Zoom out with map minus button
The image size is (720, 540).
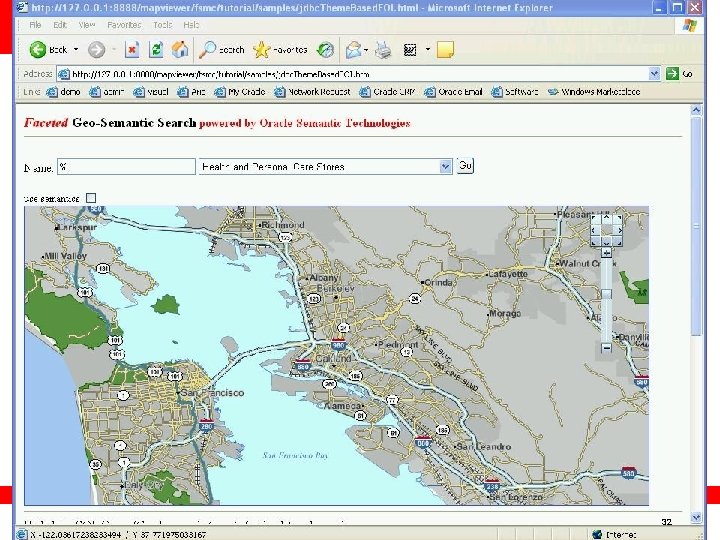tap(607, 348)
